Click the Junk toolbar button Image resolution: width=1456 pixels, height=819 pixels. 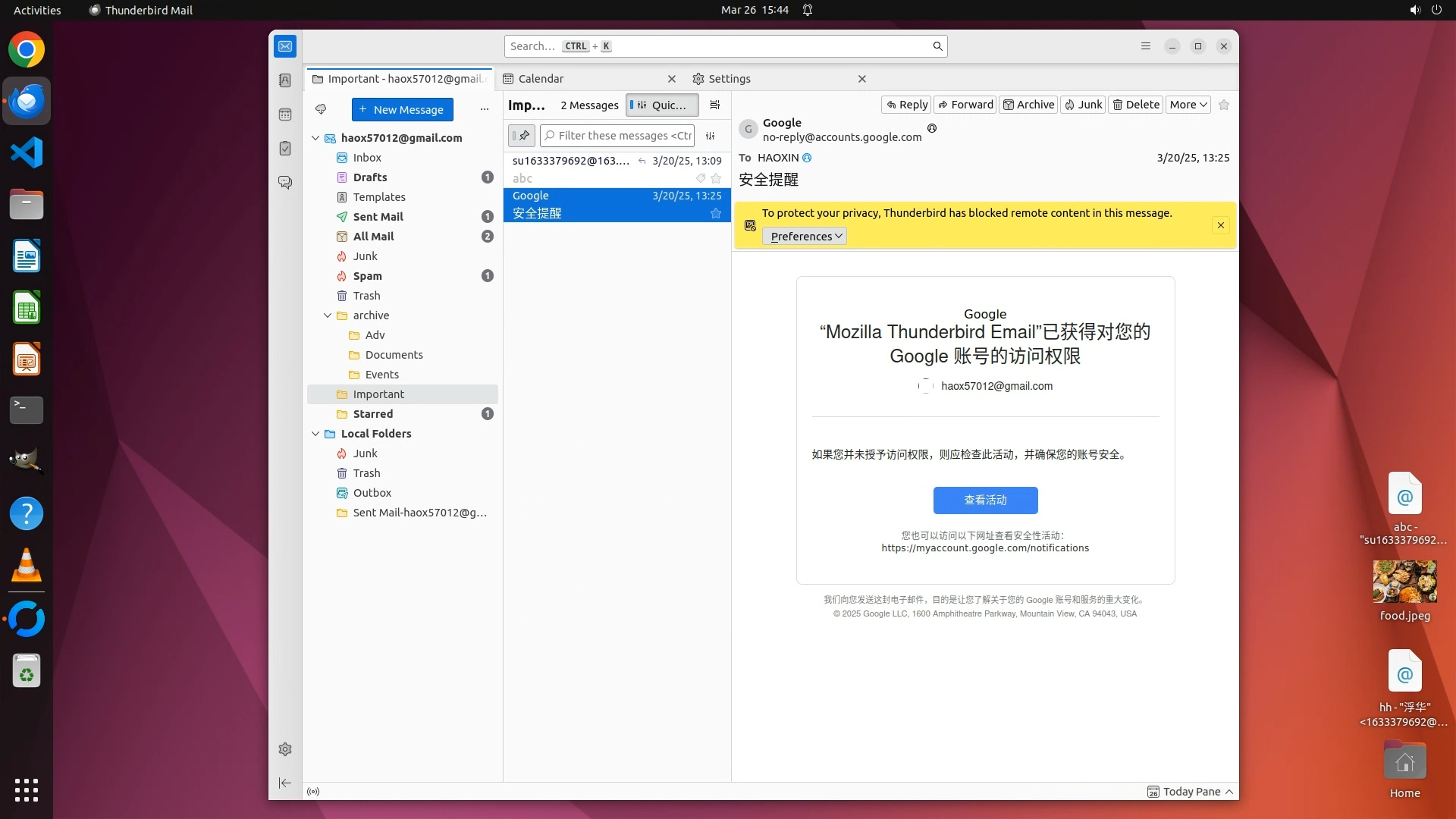point(1082,105)
